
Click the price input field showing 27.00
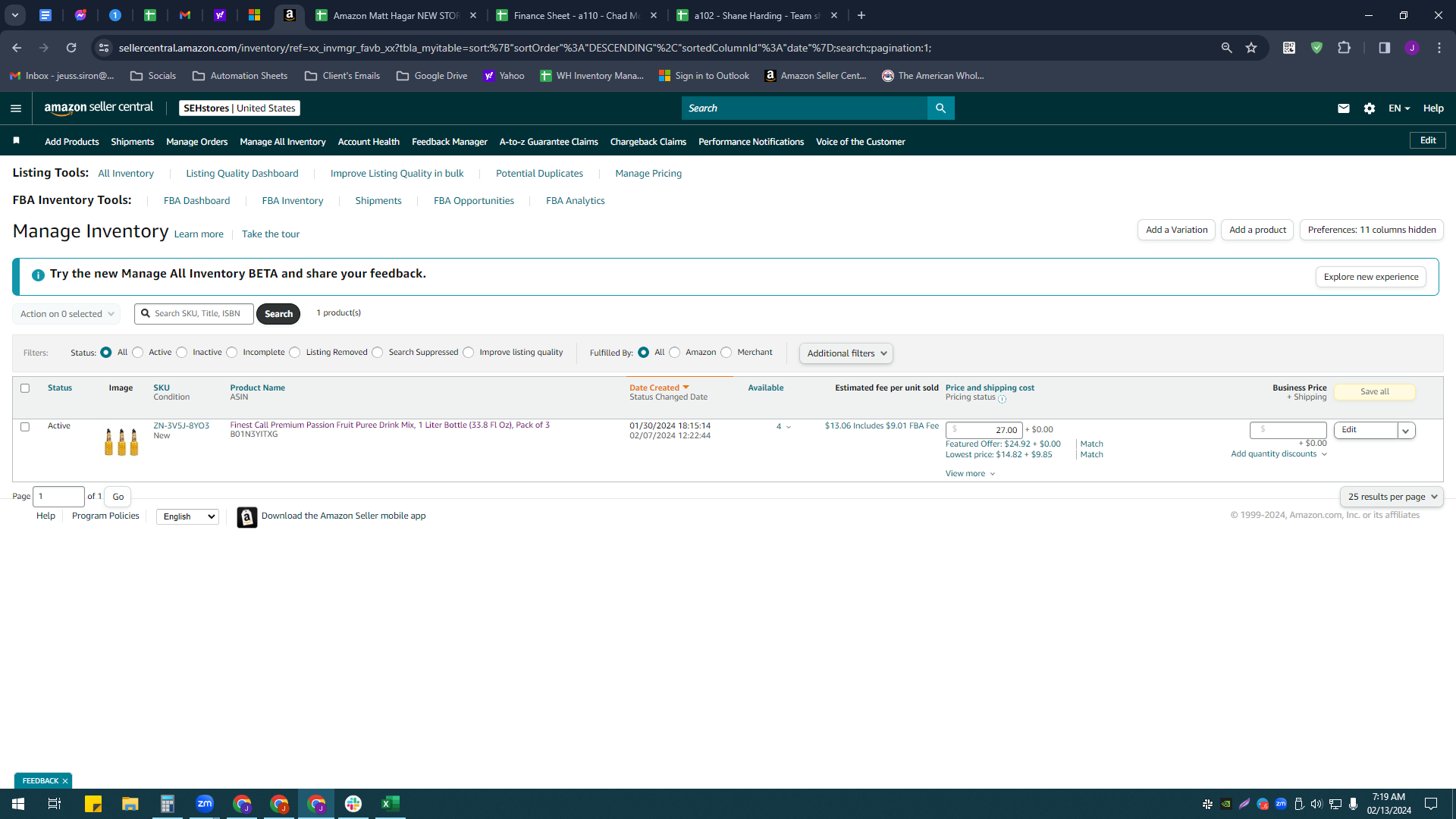pos(984,430)
